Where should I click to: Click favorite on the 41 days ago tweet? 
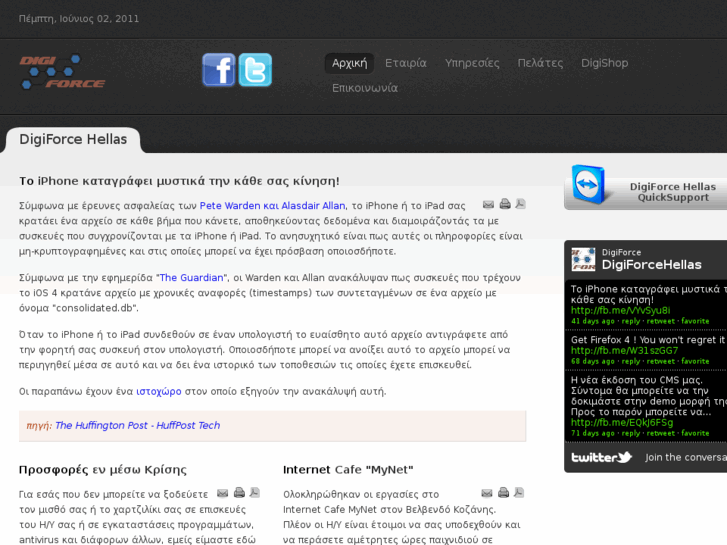[695, 321]
